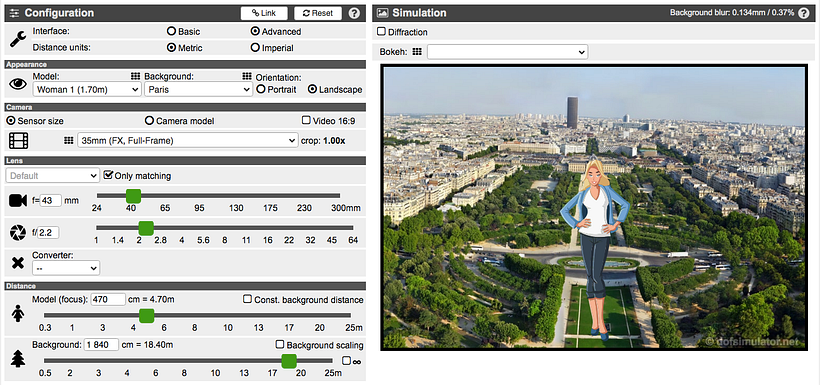Select the Sensor size option
The height and width of the screenshot is (385, 820).
point(11,121)
